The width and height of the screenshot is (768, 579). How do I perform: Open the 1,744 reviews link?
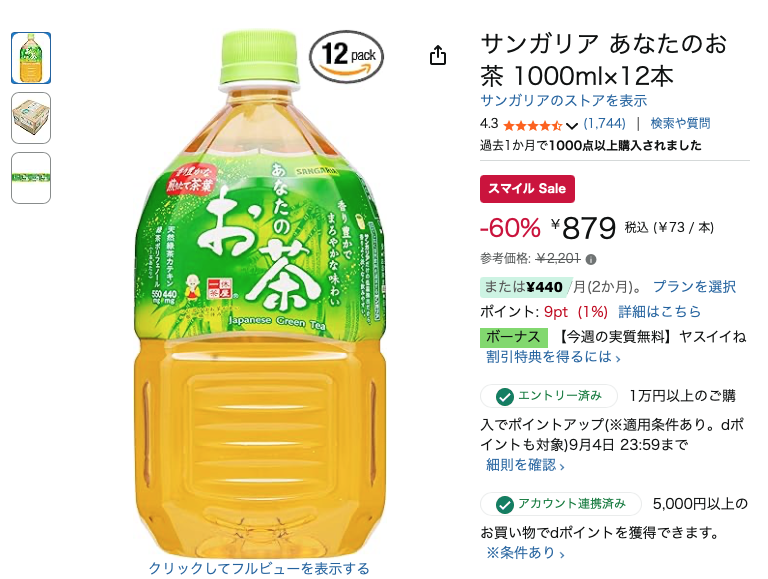pyautogui.click(x=604, y=123)
